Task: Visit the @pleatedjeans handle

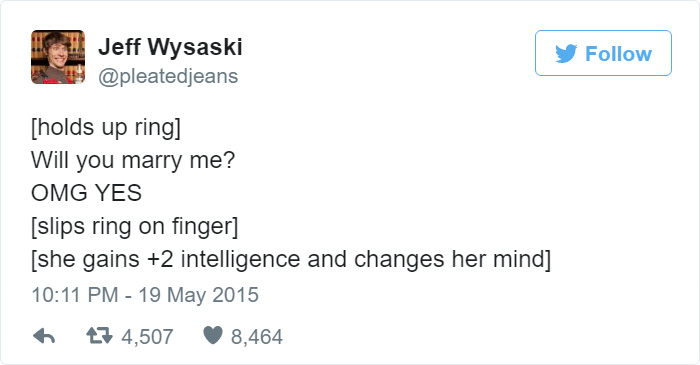Action: tap(168, 76)
